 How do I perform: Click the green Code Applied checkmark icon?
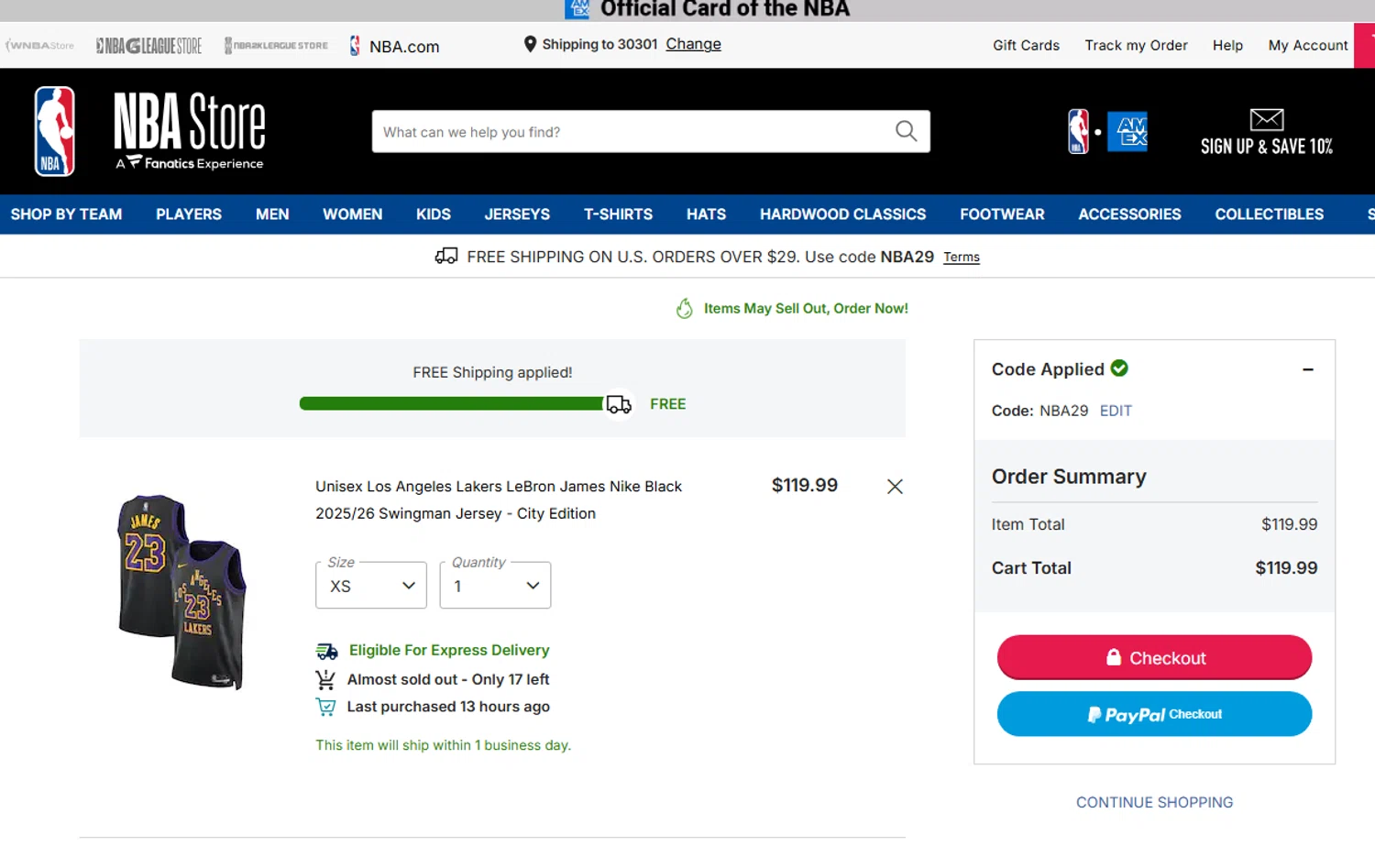[1119, 368]
